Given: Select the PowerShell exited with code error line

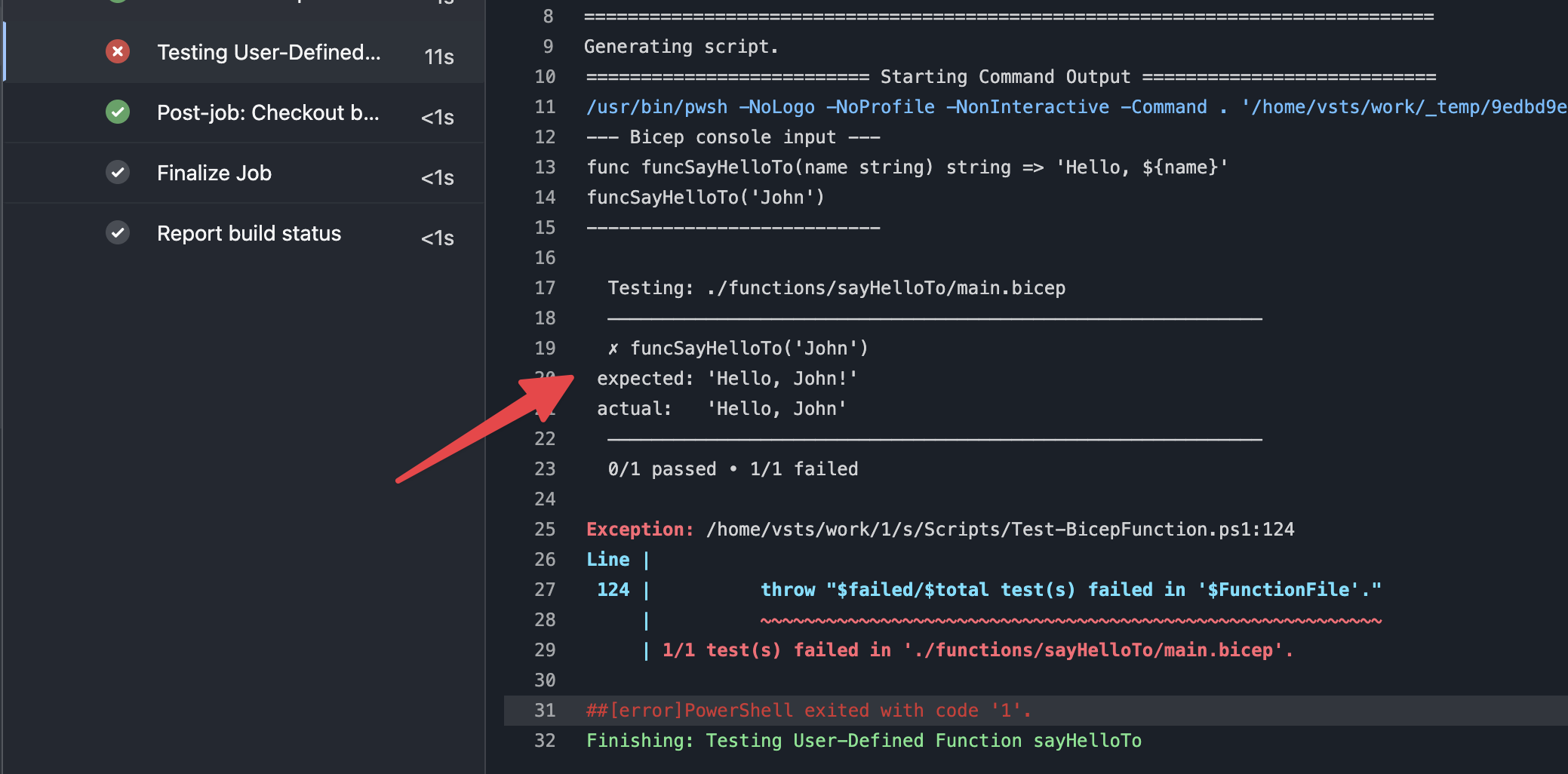Looking at the screenshot, I should pyautogui.click(x=808, y=711).
